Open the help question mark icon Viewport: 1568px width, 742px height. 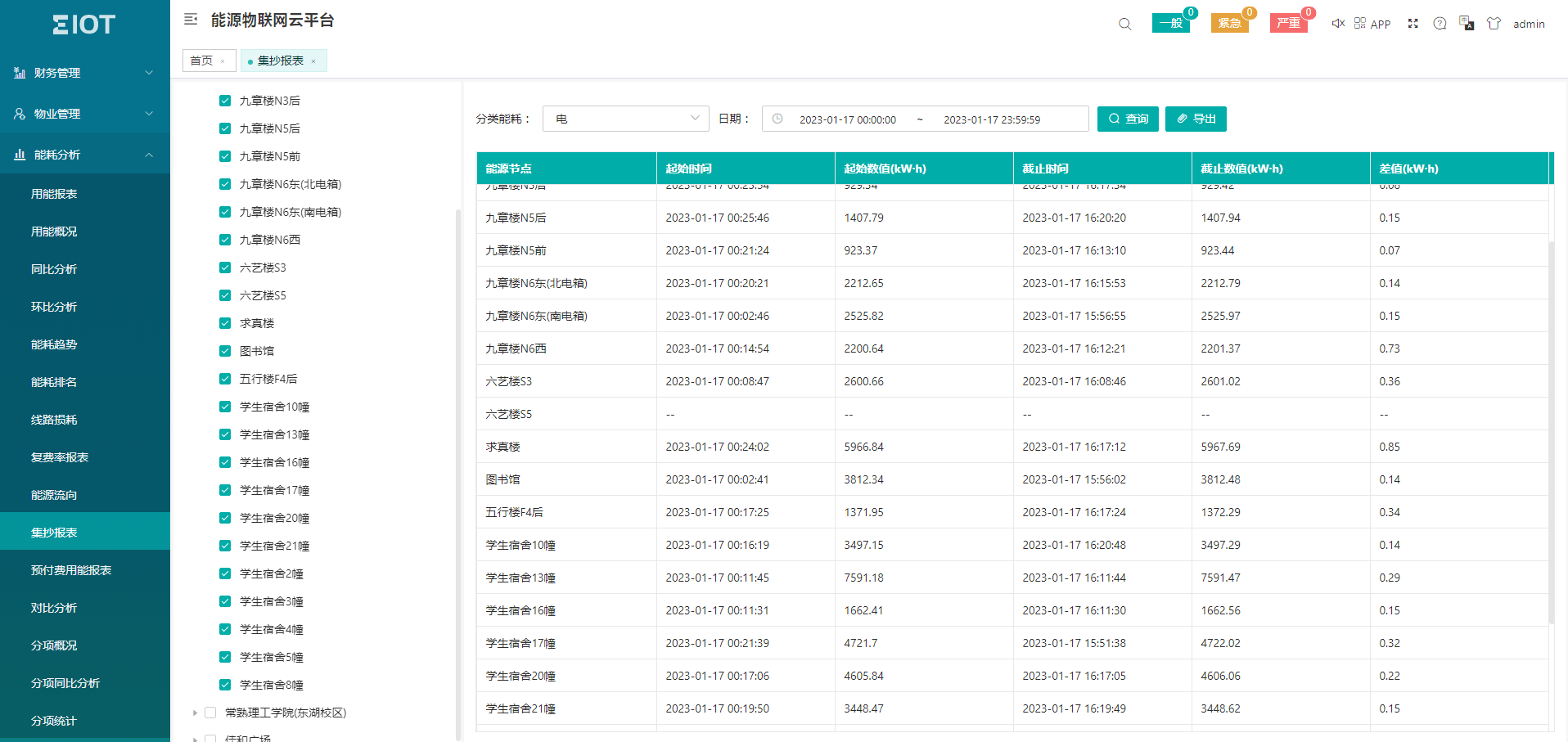pos(1440,23)
